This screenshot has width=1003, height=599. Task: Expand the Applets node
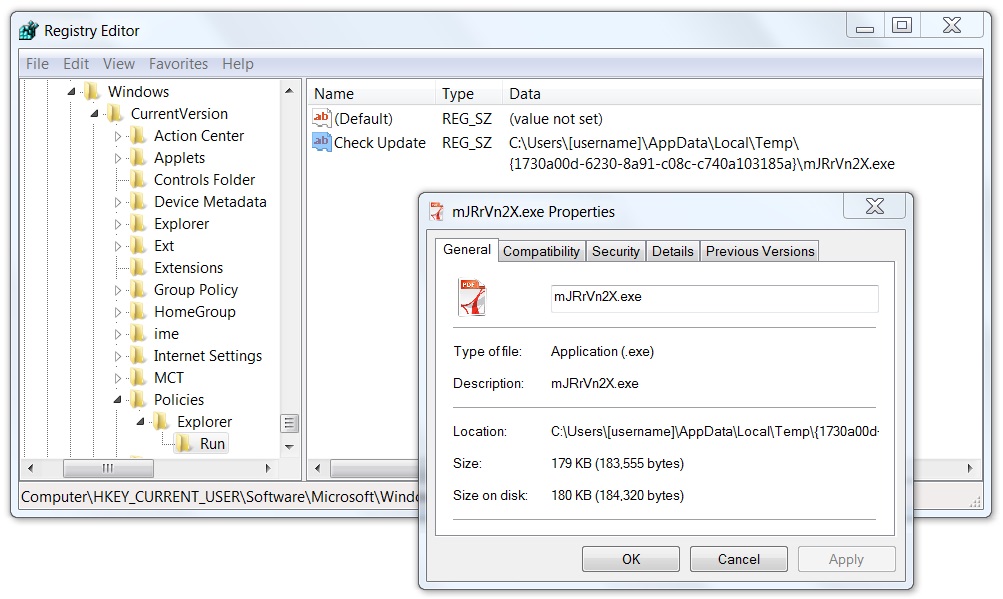tap(118, 158)
